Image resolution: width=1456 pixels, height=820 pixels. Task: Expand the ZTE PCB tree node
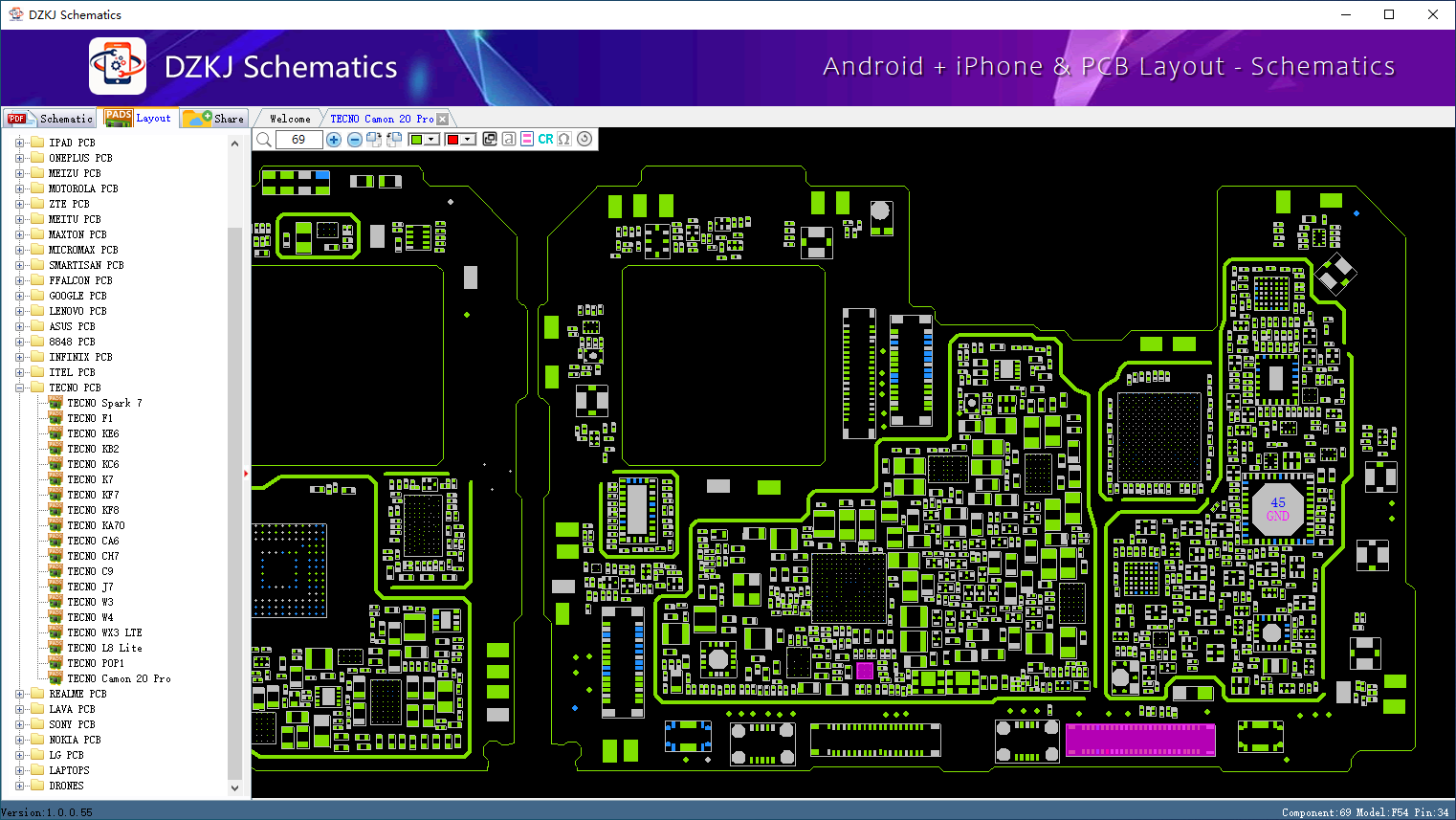19,204
